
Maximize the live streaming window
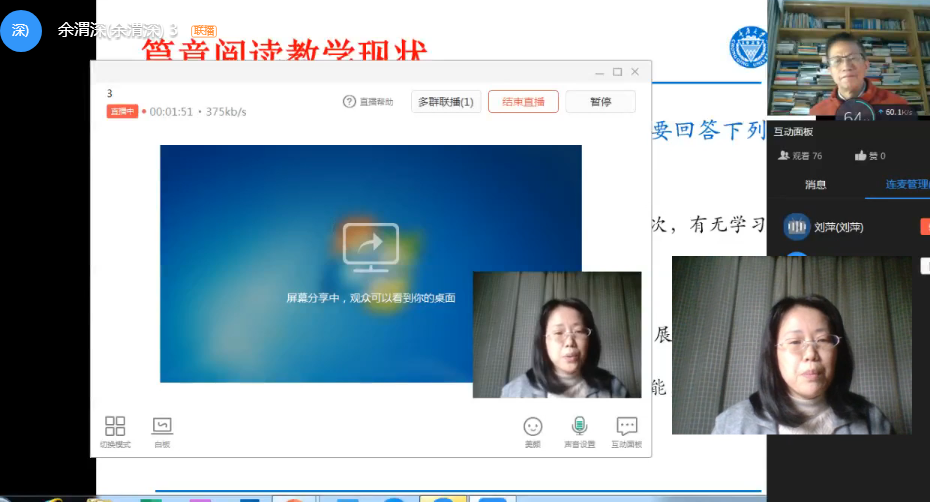[x=617, y=72]
